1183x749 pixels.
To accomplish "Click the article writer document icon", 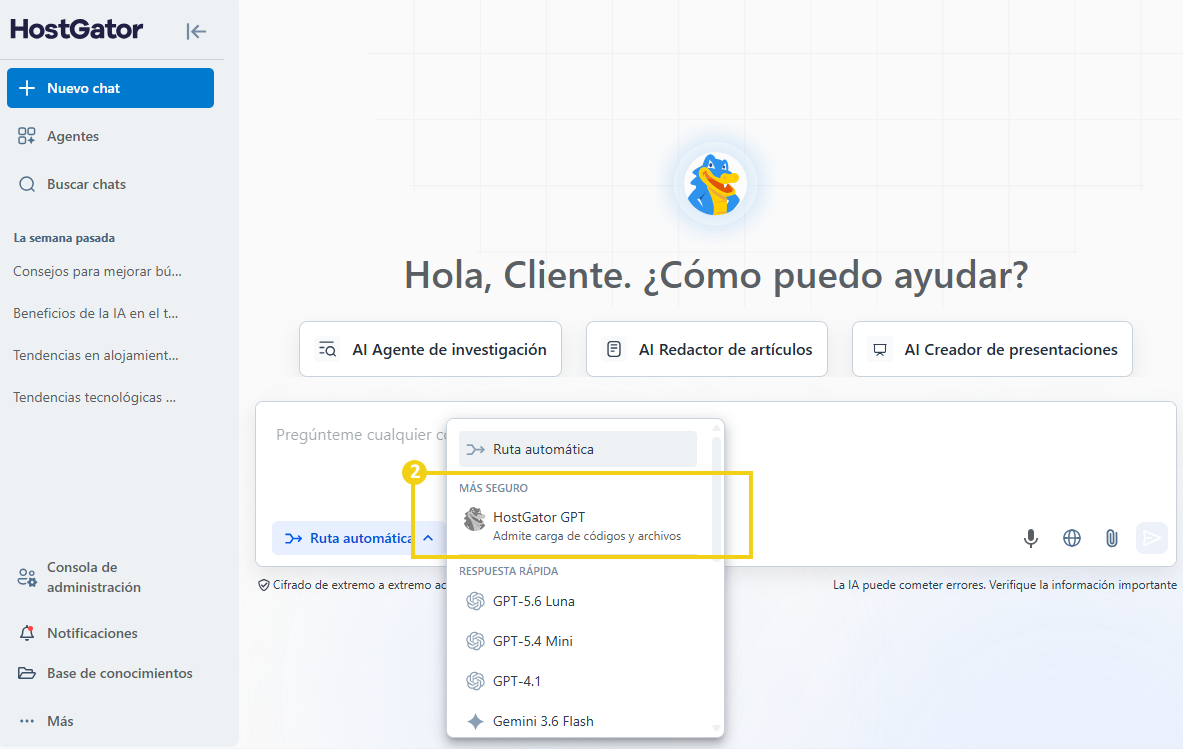I will point(614,349).
